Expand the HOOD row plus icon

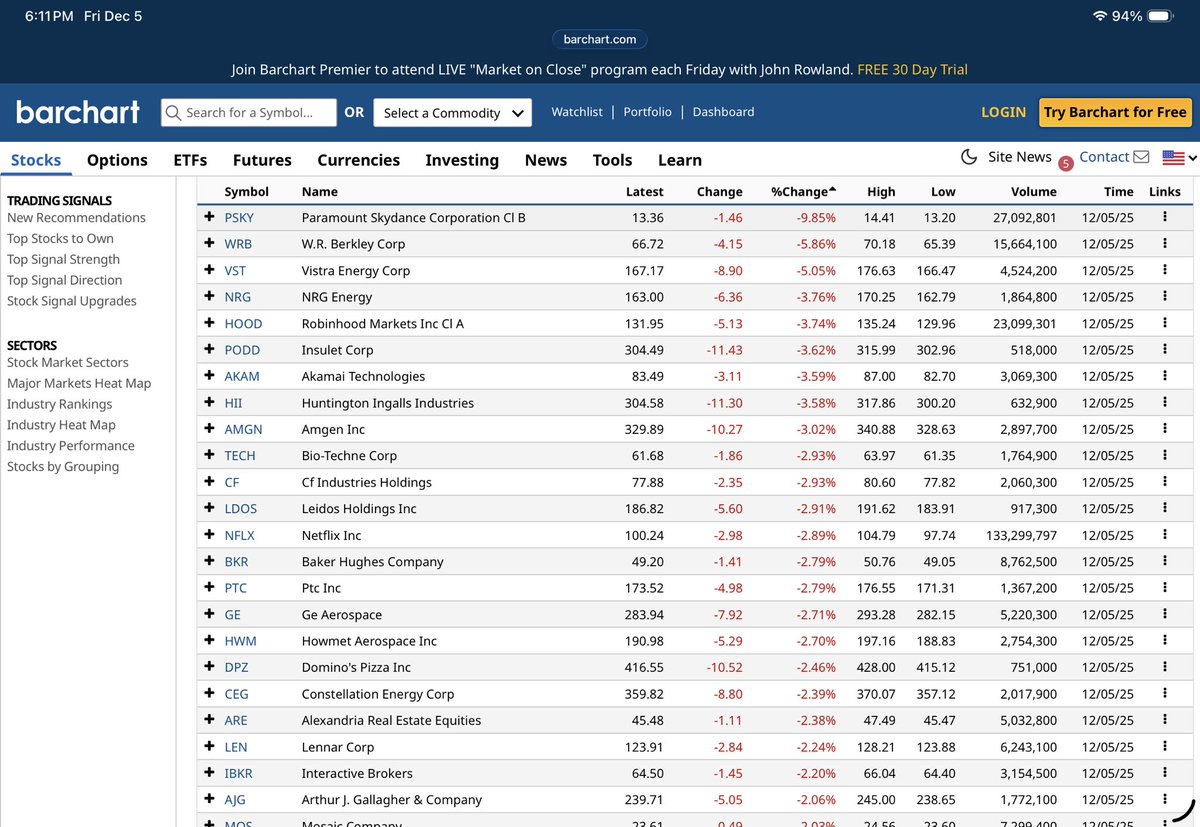point(209,323)
